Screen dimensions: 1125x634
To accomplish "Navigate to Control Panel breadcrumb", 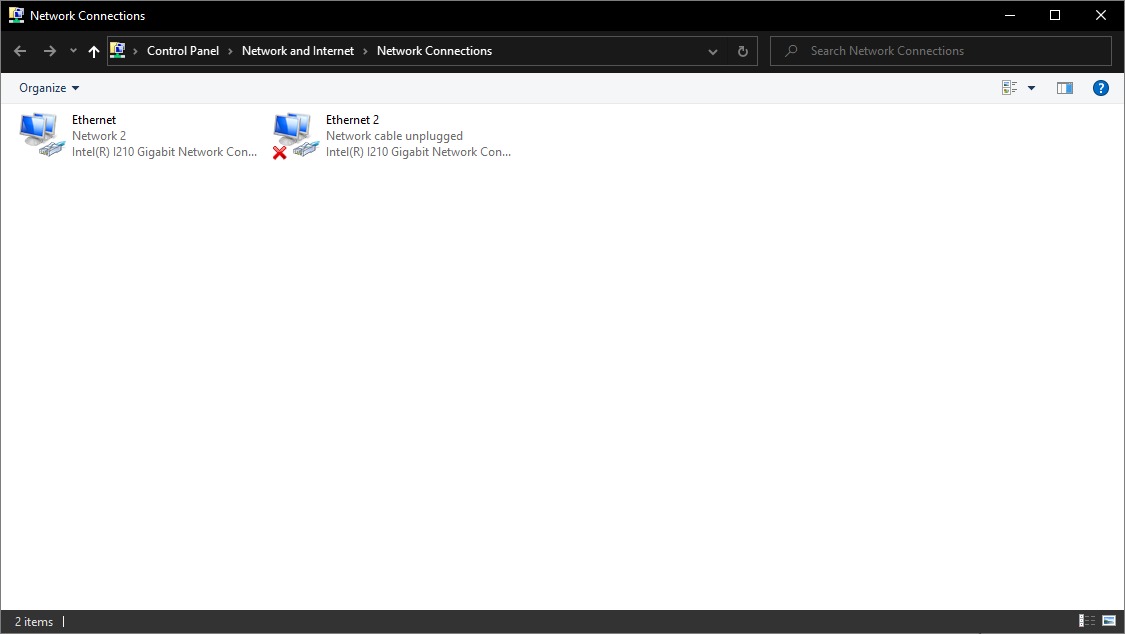I will click(182, 51).
